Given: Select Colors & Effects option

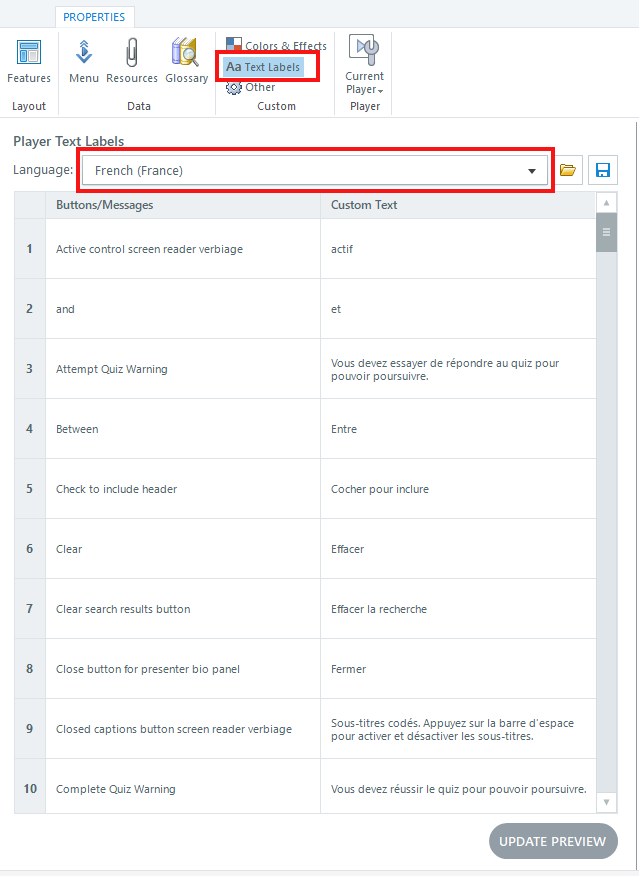Looking at the screenshot, I should coord(276,46).
